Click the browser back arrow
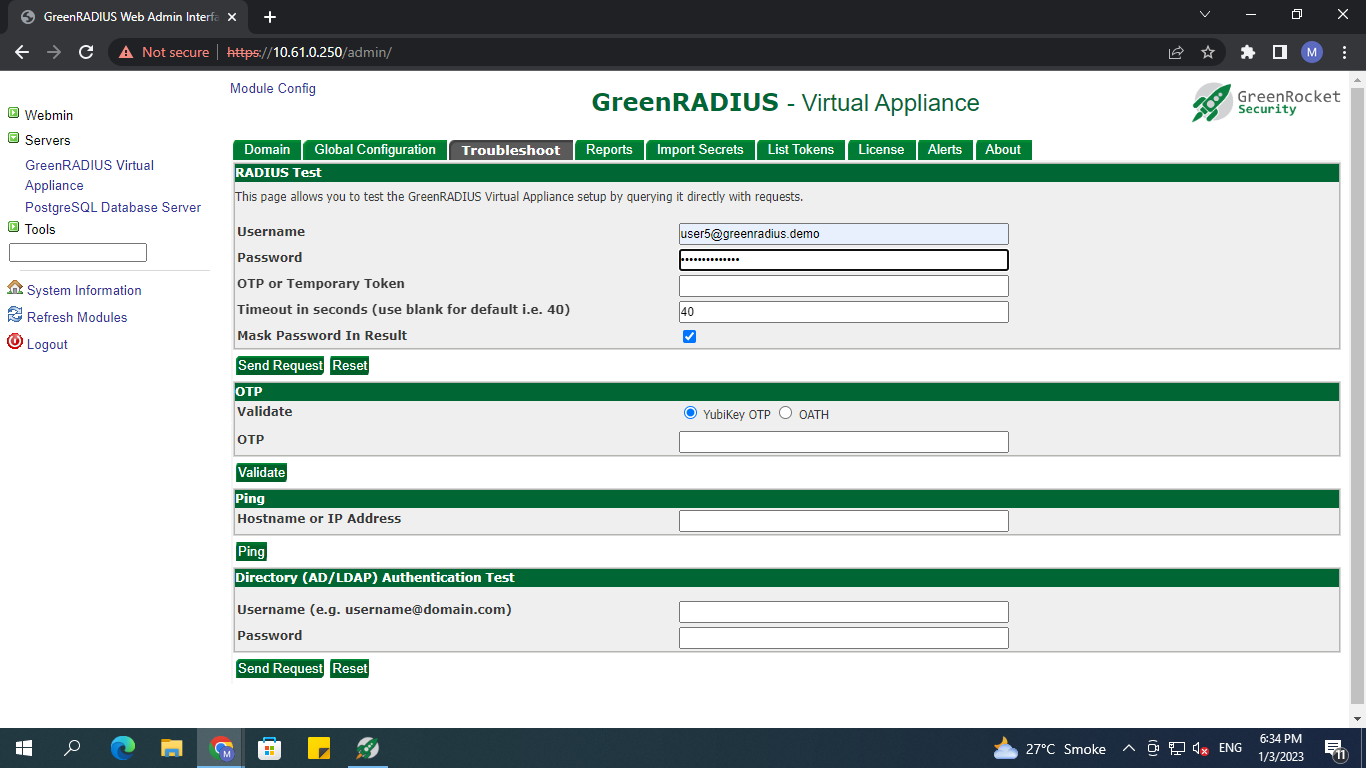Screen dimensions: 1366x768 pyautogui.click(x=22, y=52)
